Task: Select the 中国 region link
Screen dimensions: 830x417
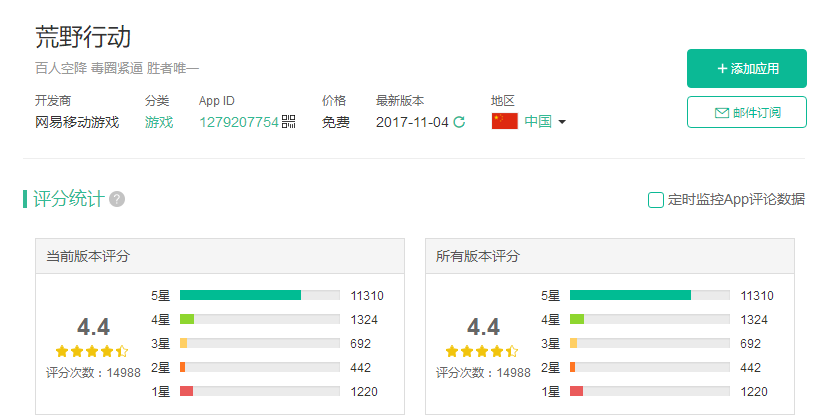Action: [x=538, y=121]
